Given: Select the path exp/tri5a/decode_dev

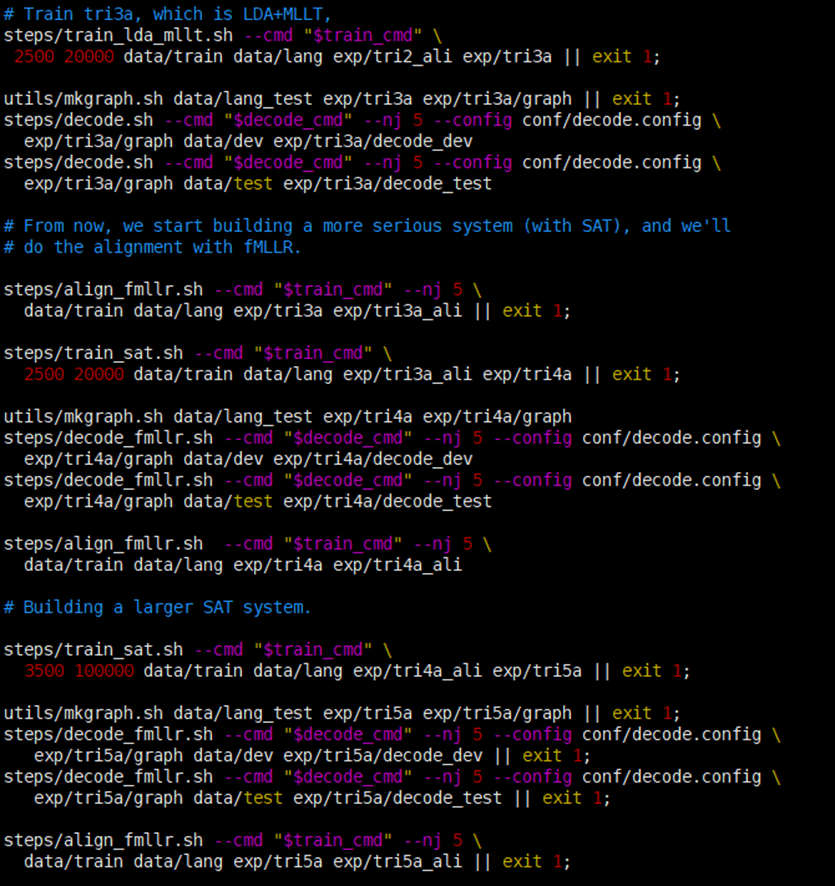Looking at the screenshot, I should coord(383,755).
